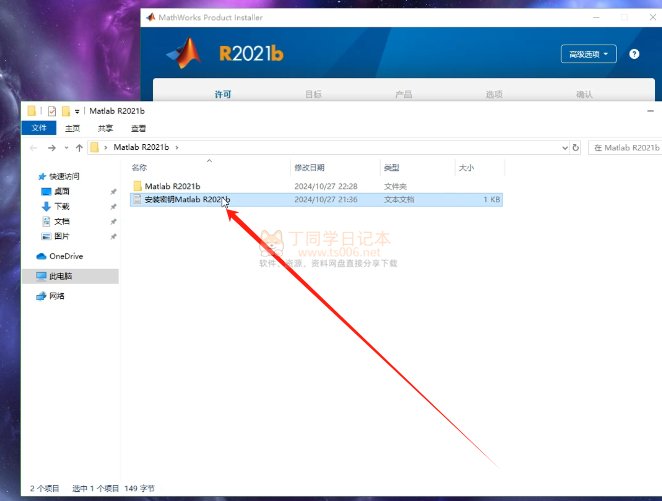Click the help question mark icon in the installer
This screenshot has height=501, width=662.
(634, 54)
